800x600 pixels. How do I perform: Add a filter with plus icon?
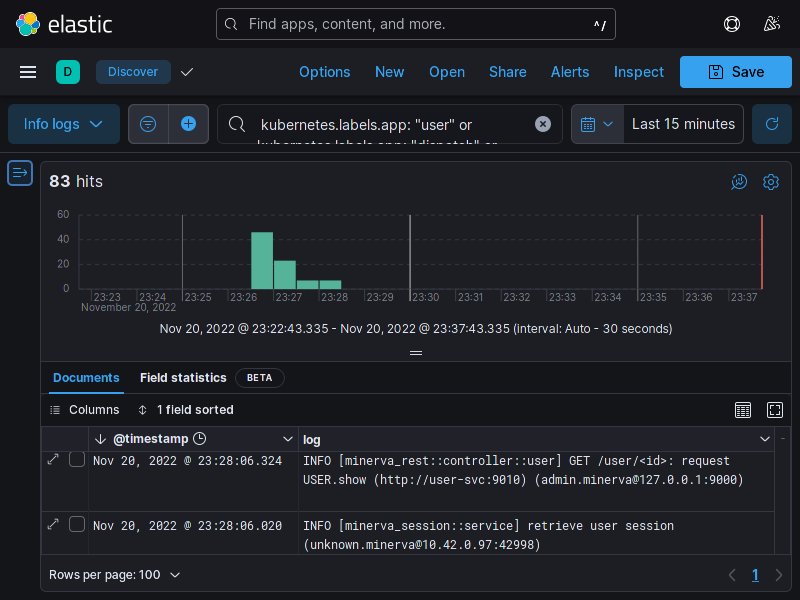point(189,124)
